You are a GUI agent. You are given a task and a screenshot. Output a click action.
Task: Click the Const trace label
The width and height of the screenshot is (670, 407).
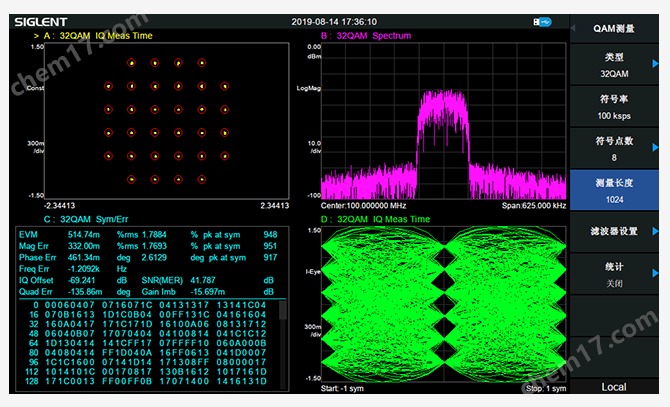pyautogui.click(x=35, y=88)
